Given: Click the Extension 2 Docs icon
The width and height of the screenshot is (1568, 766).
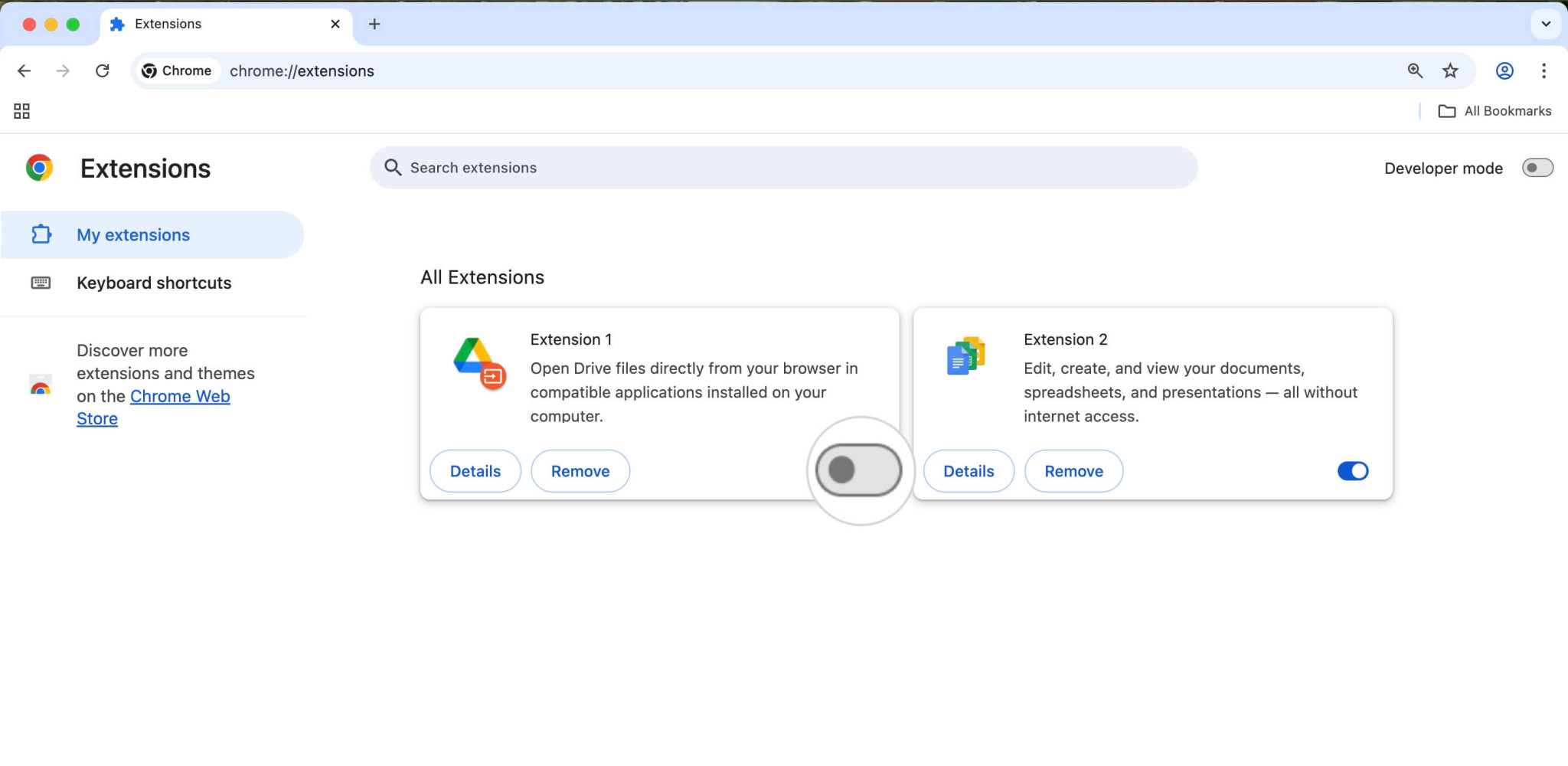Looking at the screenshot, I should pyautogui.click(x=966, y=355).
